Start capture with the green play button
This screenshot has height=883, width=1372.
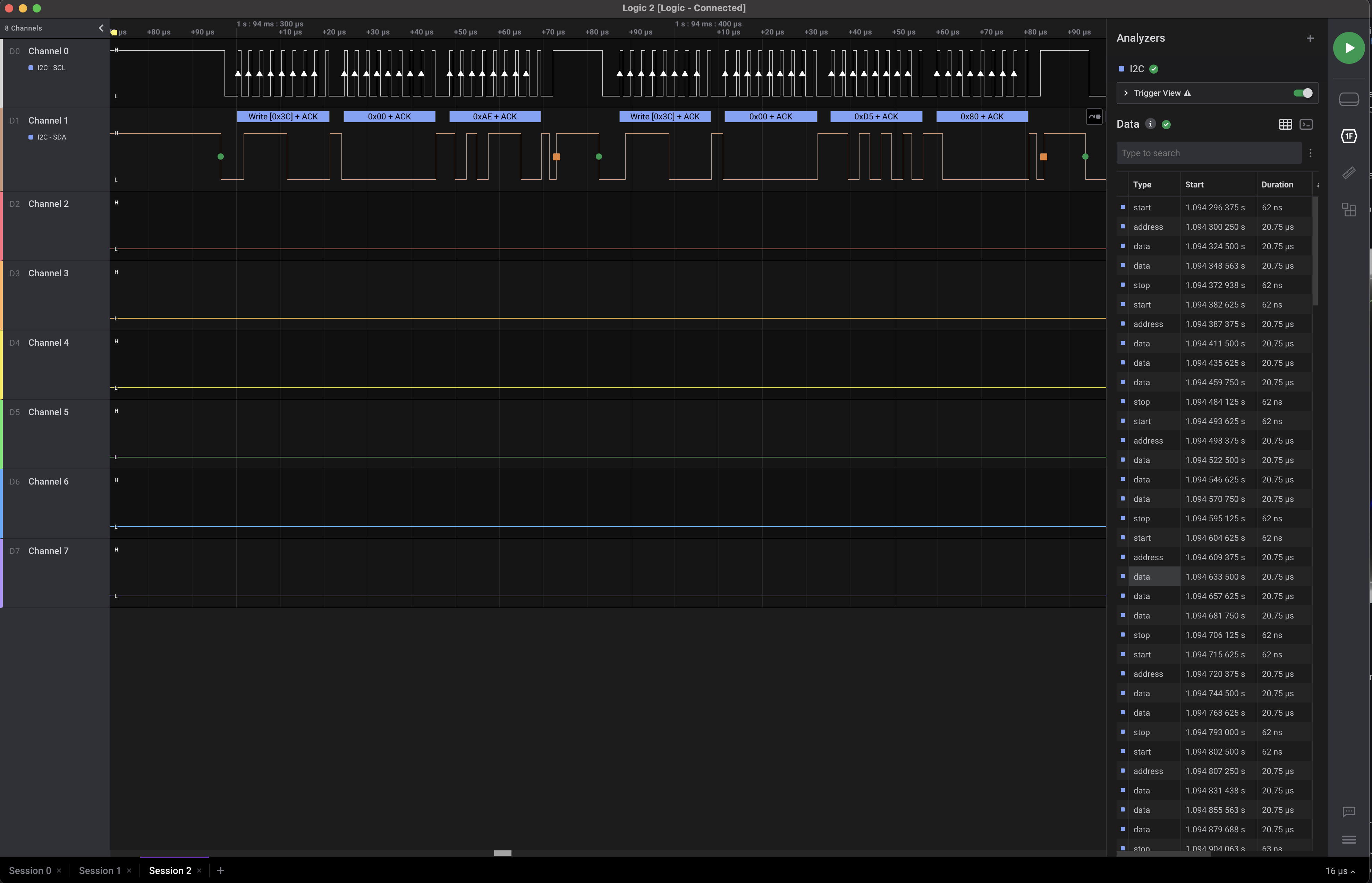point(1348,48)
